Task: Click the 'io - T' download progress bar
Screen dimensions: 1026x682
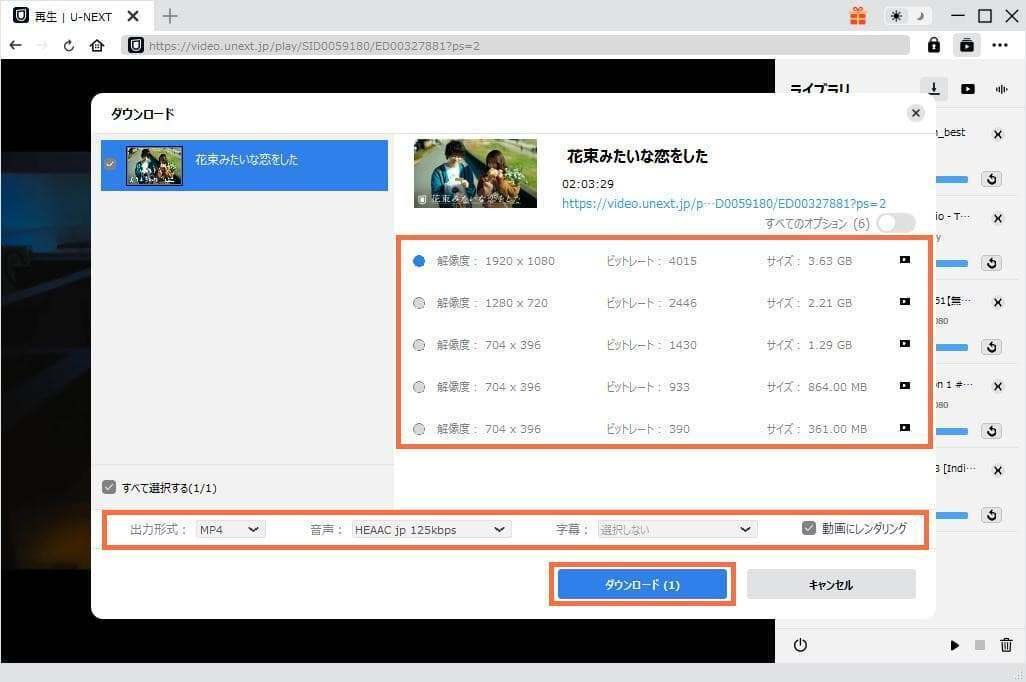Action: click(x=952, y=263)
